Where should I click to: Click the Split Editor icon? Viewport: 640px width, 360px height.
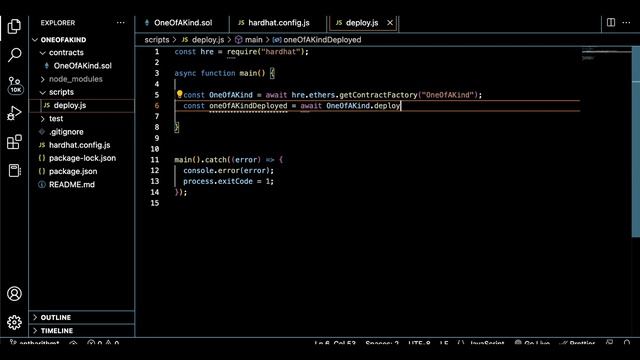pyautogui.click(x=611, y=22)
